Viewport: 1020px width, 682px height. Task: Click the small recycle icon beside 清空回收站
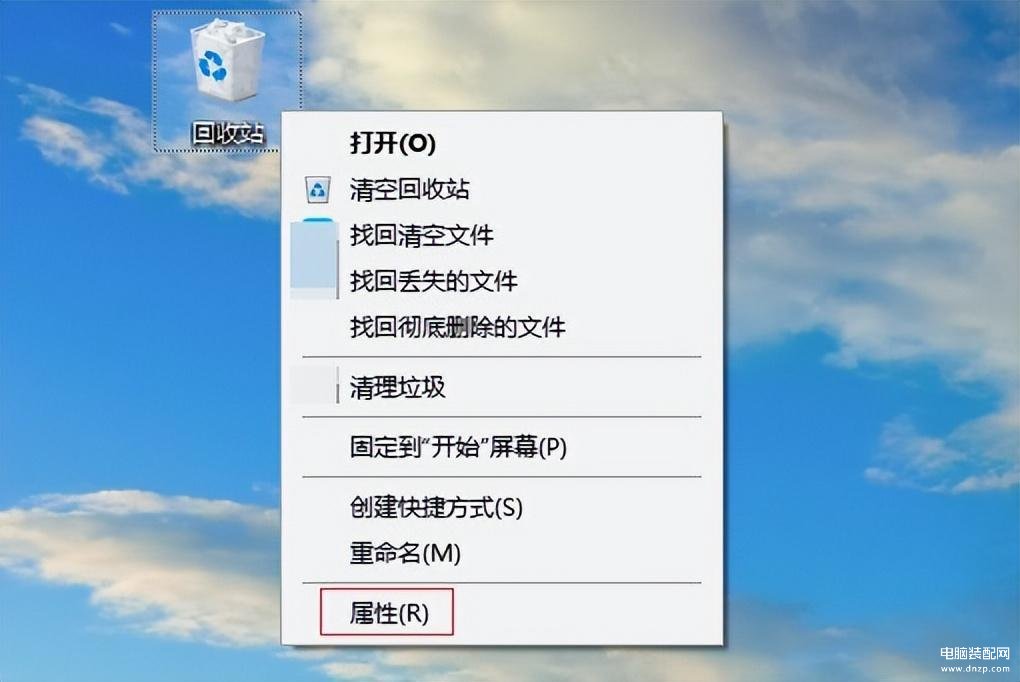[317, 190]
